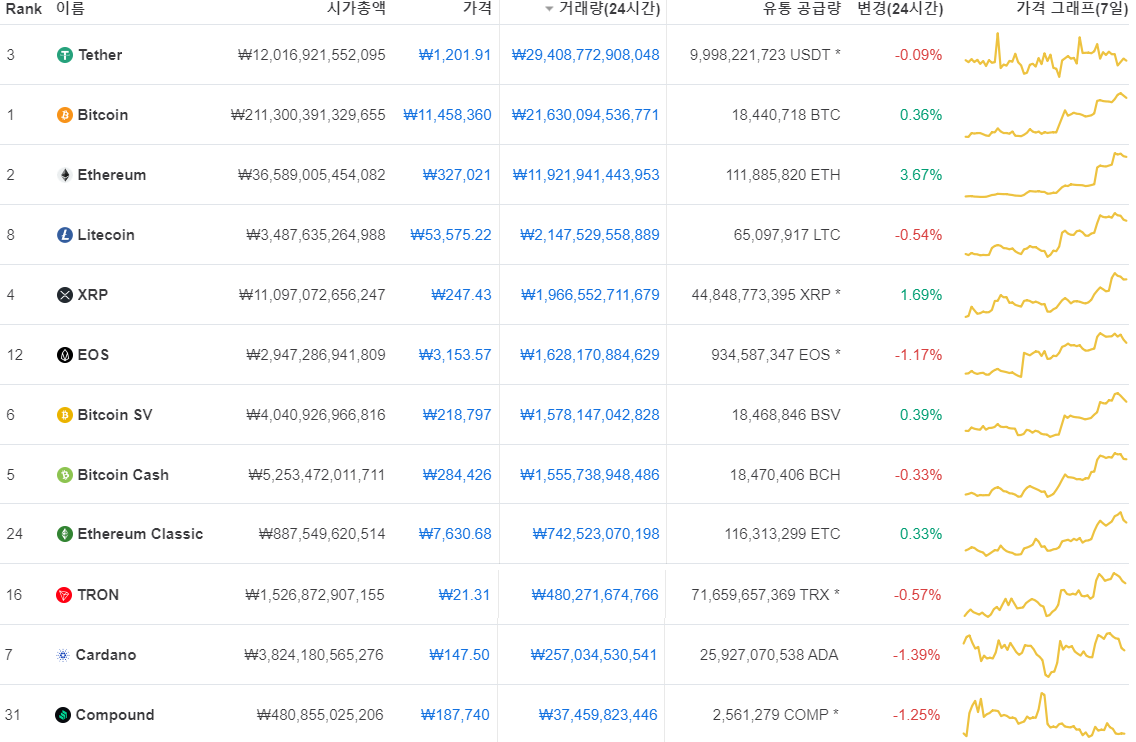Click supply 116,313,299 ETC
This screenshot has width=1136, height=742.
coord(782,534)
